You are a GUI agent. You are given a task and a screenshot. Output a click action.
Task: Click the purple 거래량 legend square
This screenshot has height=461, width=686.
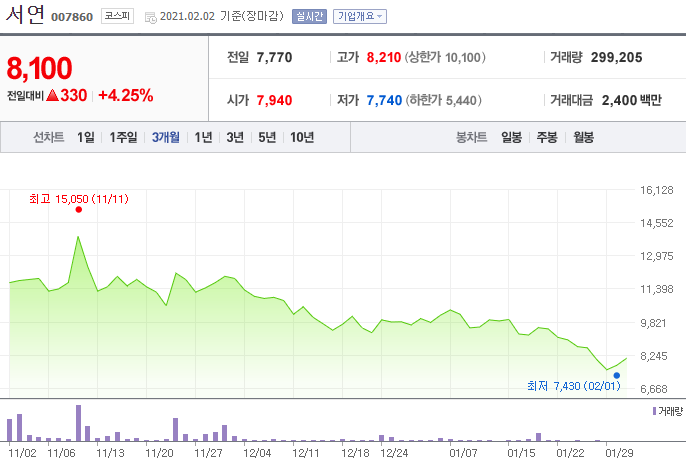tap(654, 411)
